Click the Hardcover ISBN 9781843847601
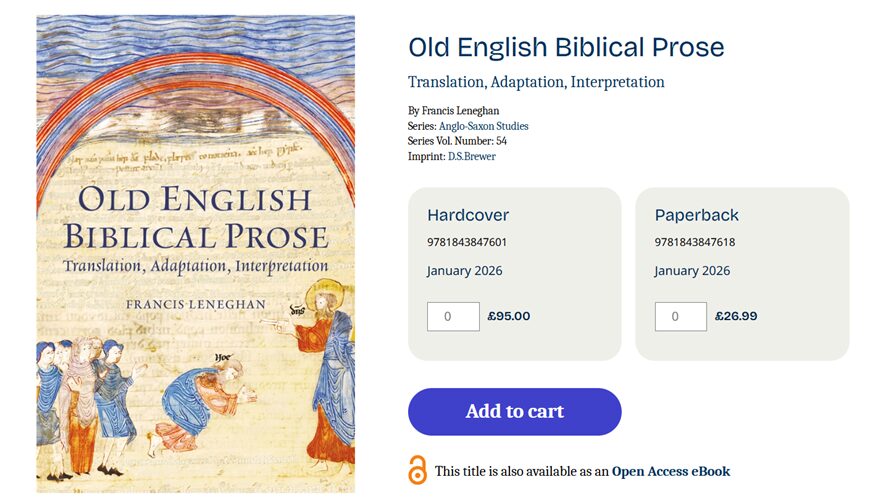Image resolution: width=886 pixels, height=503 pixels. (x=467, y=242)
